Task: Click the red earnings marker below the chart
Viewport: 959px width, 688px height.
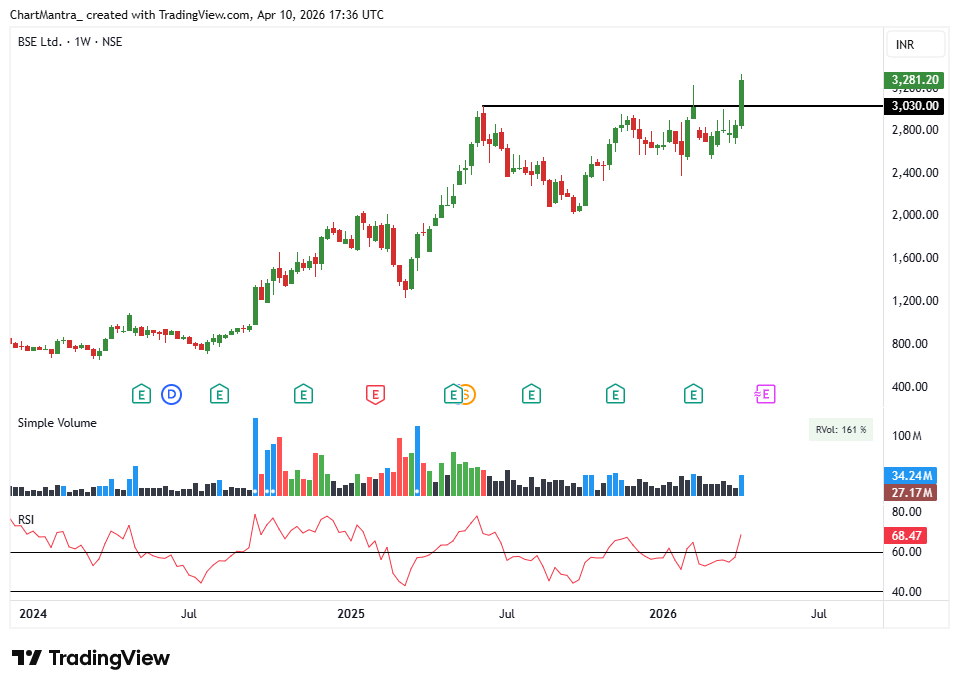Action: click(375, 395)
